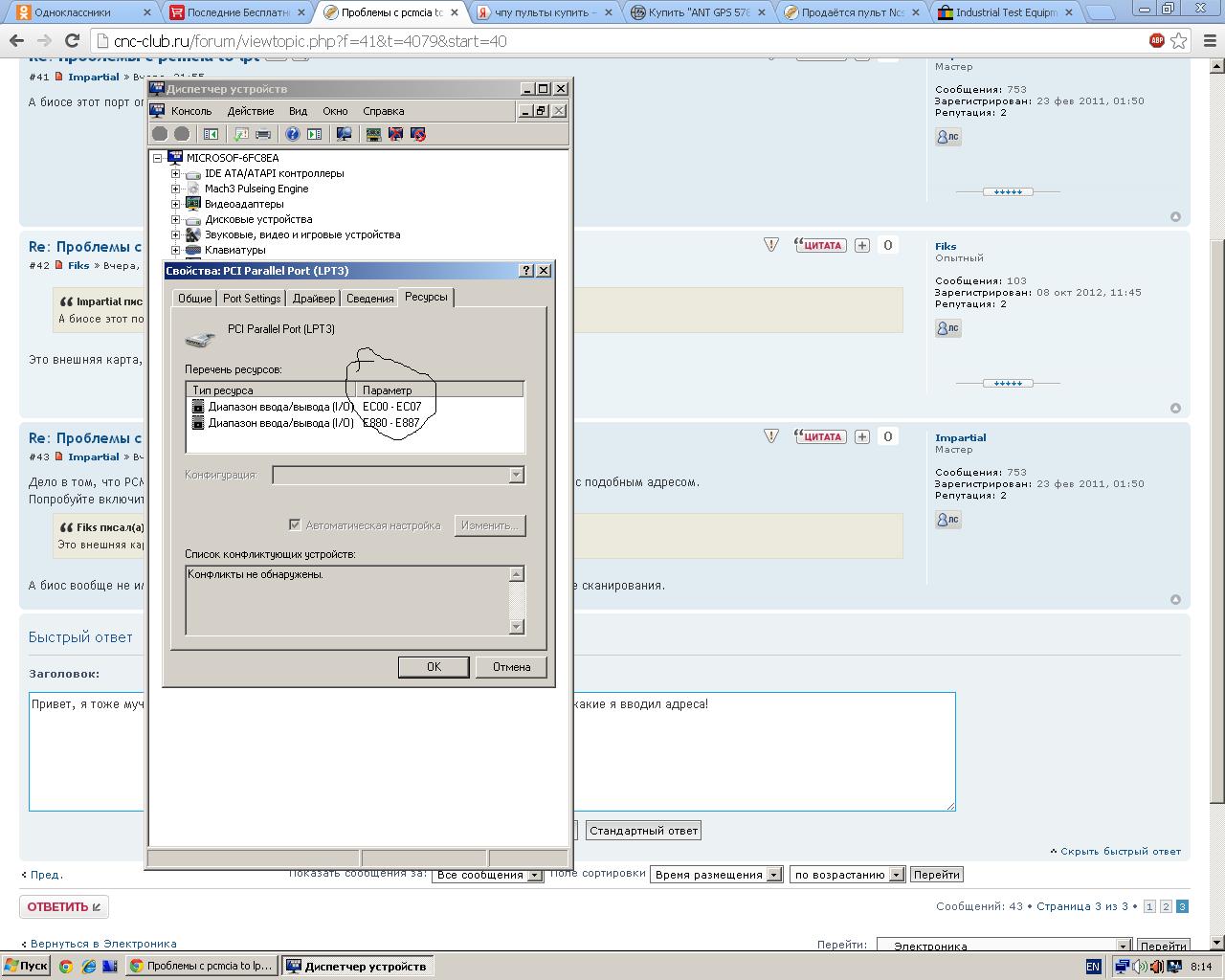
Task: Click OK in the properties dialog
Action: coord(434,667)
